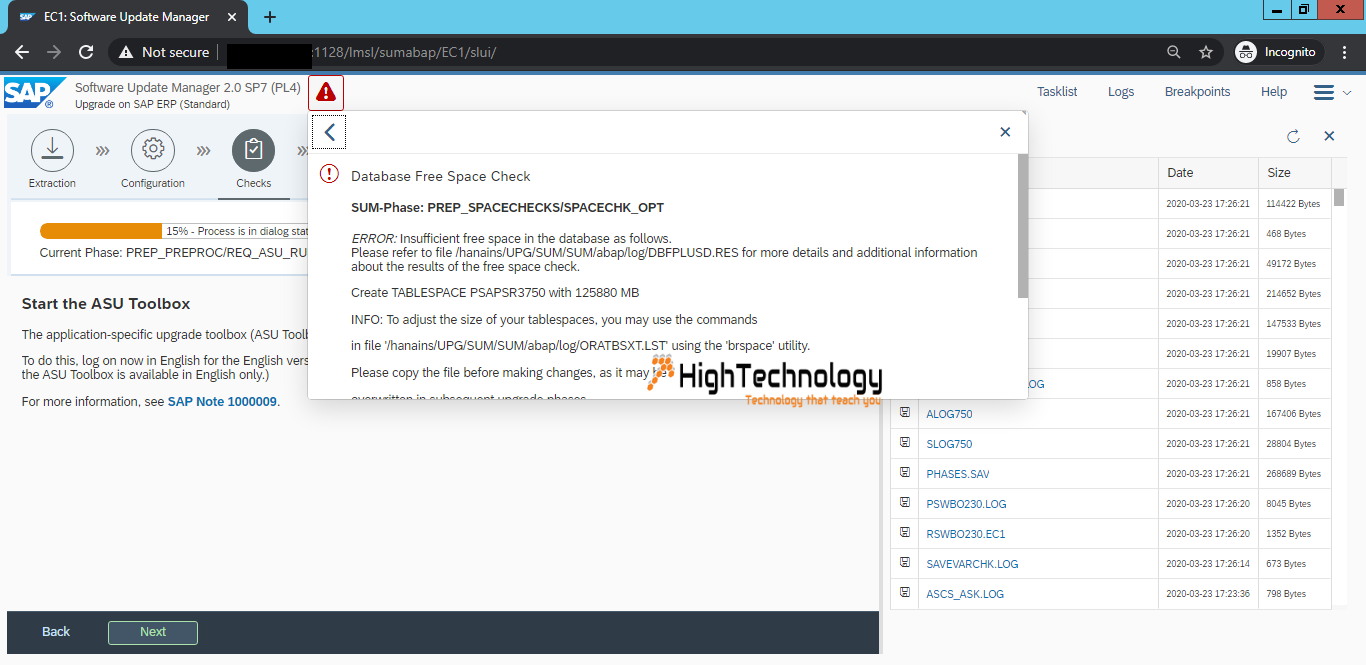Open the hamburger menu in the header
This screenshot has height=665, width=1366.
(1324, 92)
